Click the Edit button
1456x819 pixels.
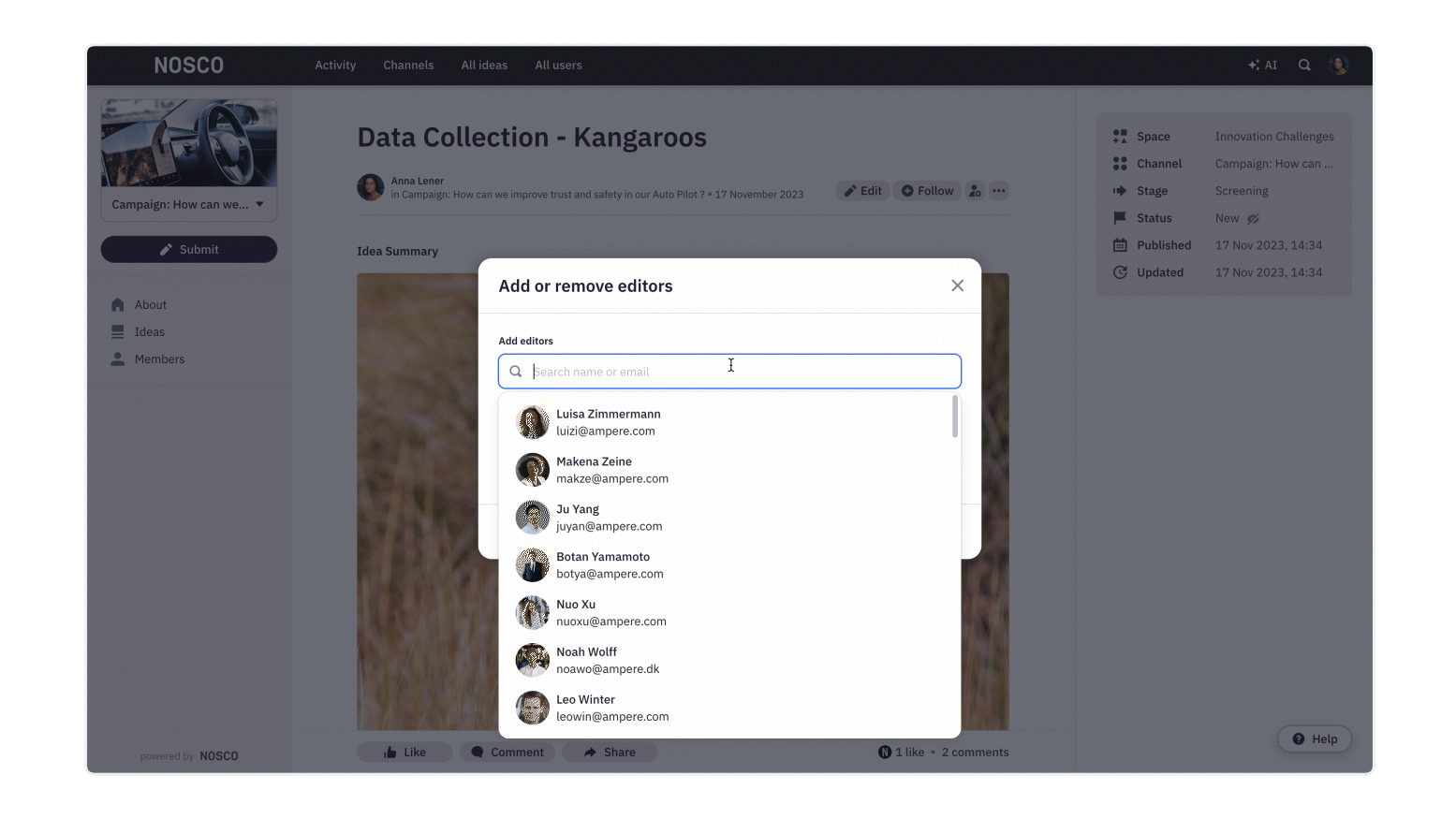pyautogui.click(x=862, y=191)
